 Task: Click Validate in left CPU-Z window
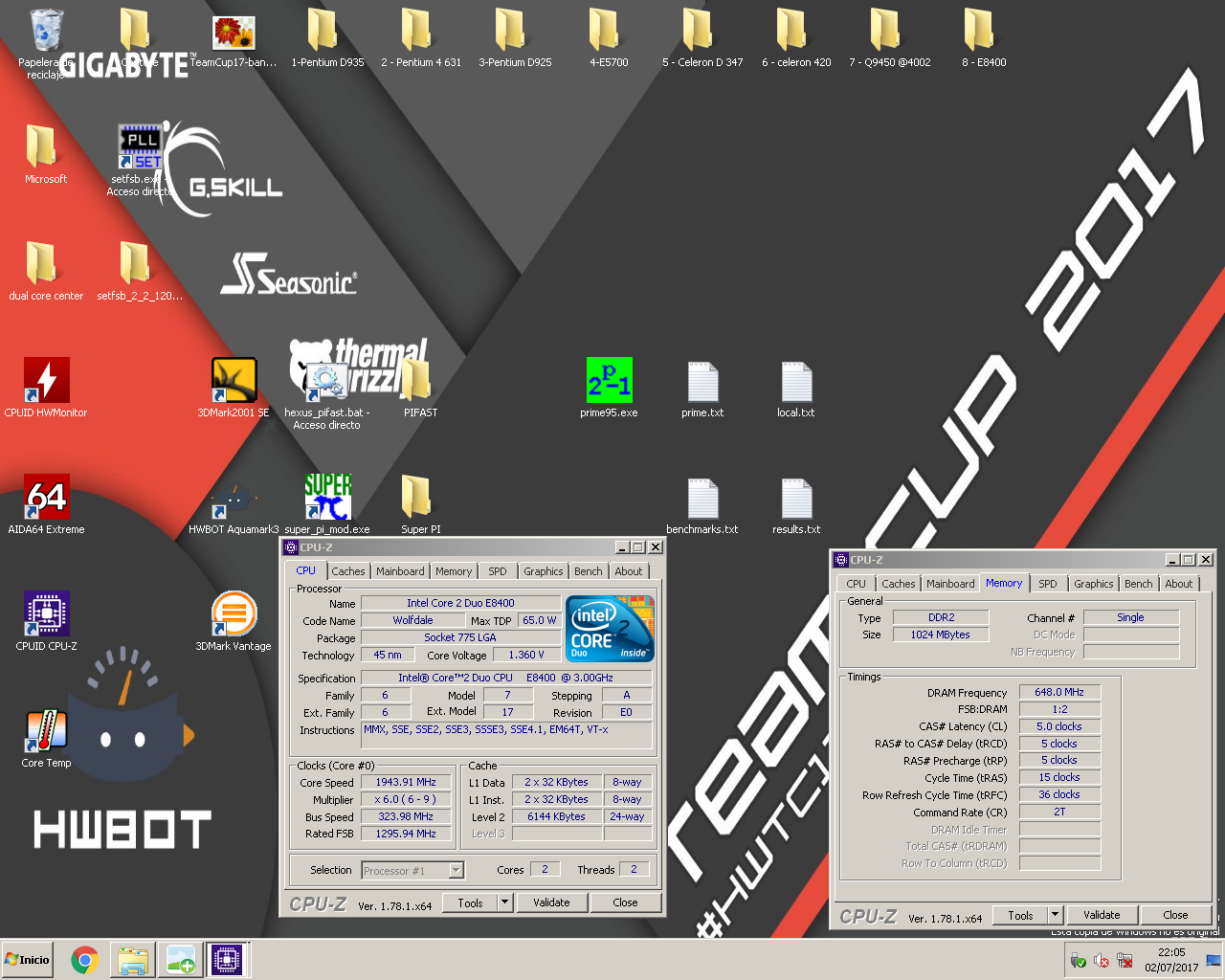tap(551, 902)
